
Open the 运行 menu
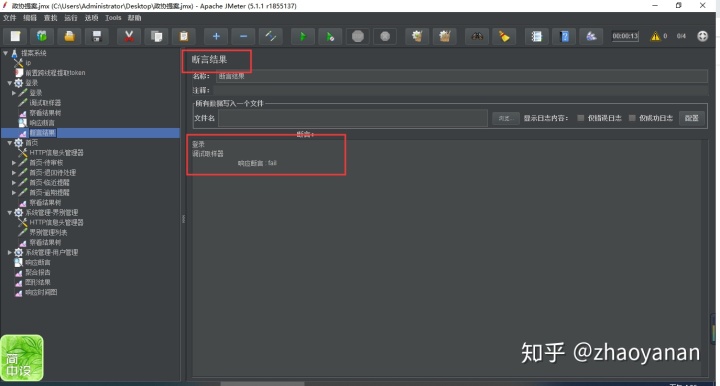[x=71, y=18]
